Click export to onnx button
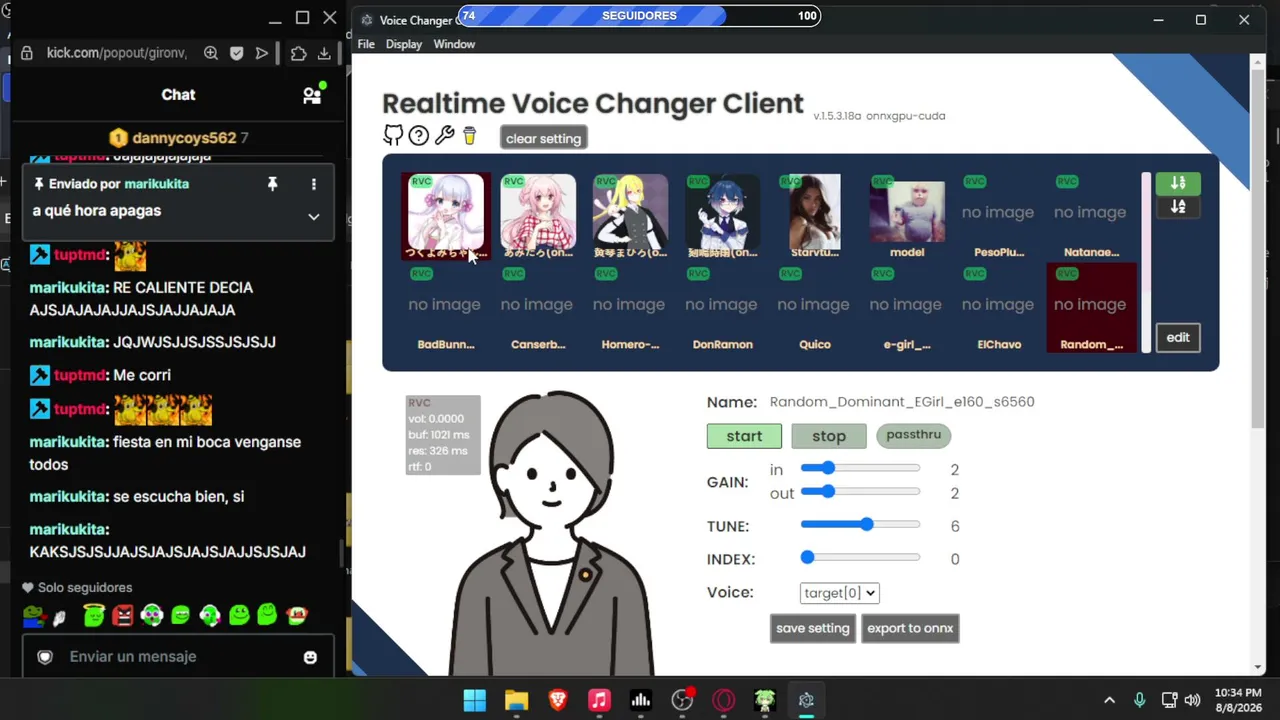Screen dimensions: 1280x720 click(910, 628)
